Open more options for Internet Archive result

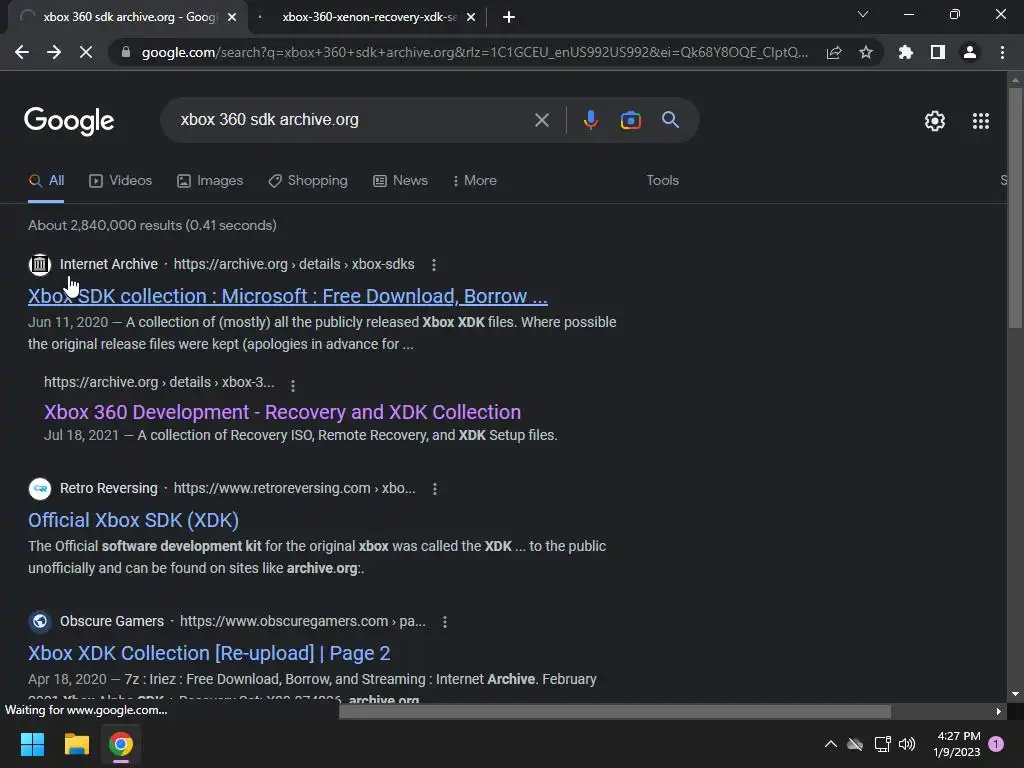pyautogui.click(x=434, y=264)
